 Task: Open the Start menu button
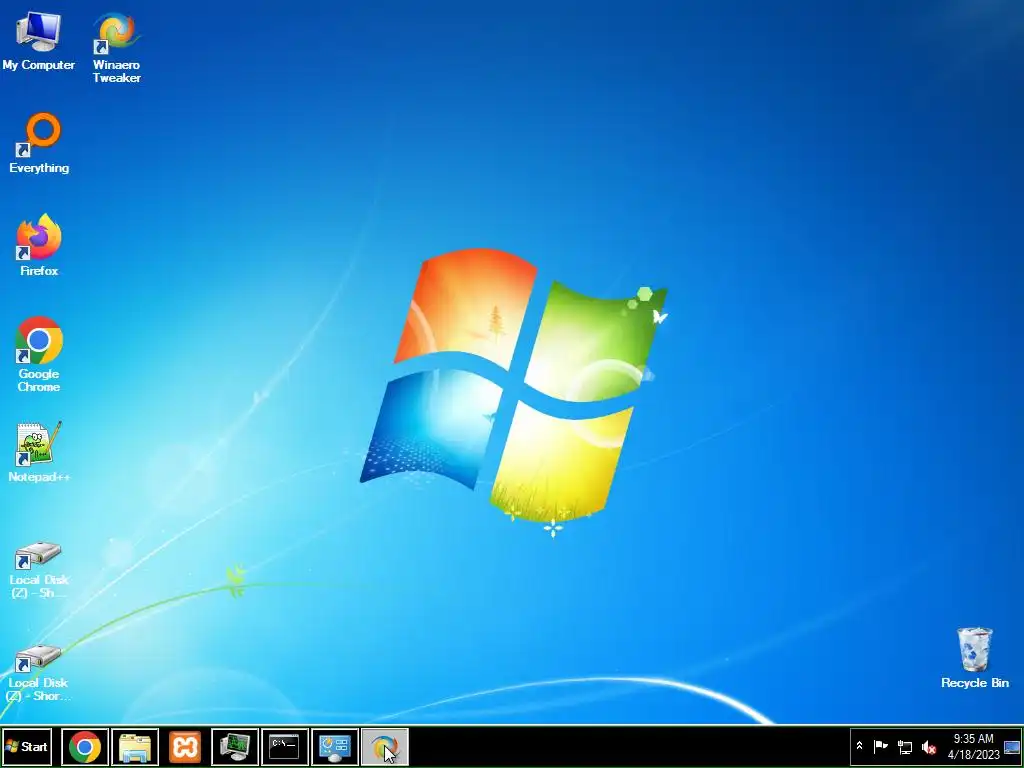click(27, 746)
